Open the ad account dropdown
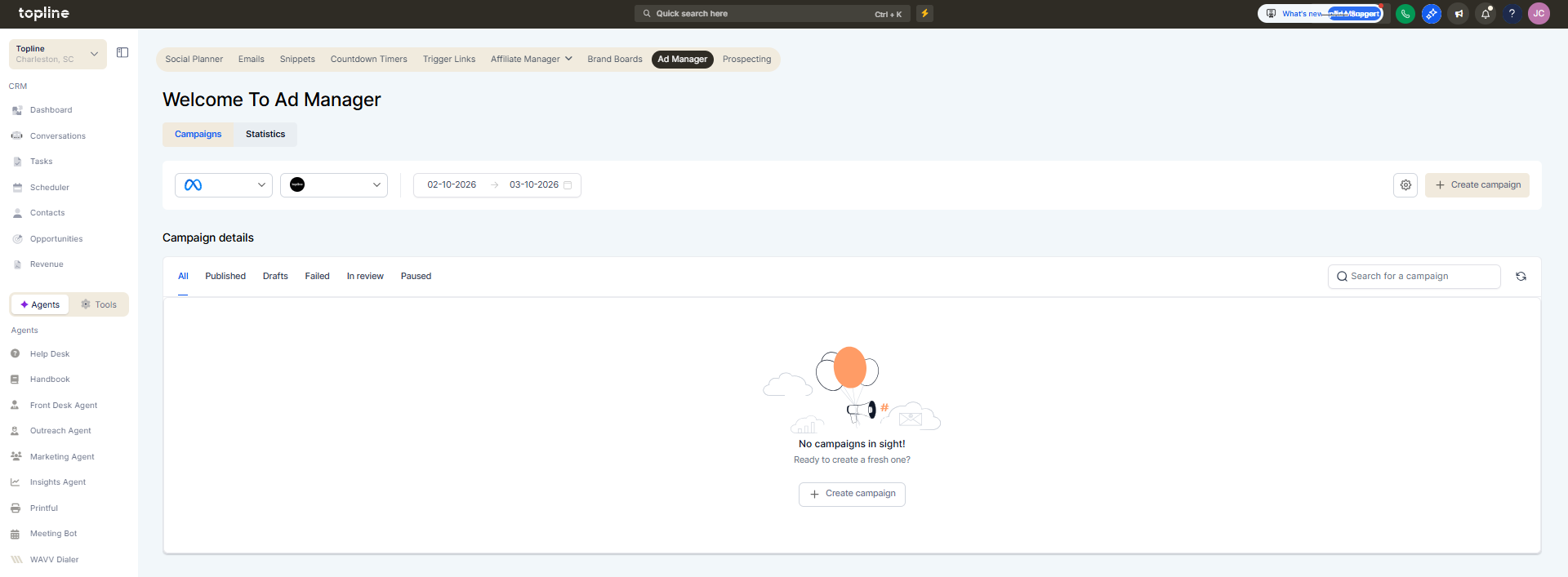This screenshot has height=577, width=1568. tap(334, 185)
